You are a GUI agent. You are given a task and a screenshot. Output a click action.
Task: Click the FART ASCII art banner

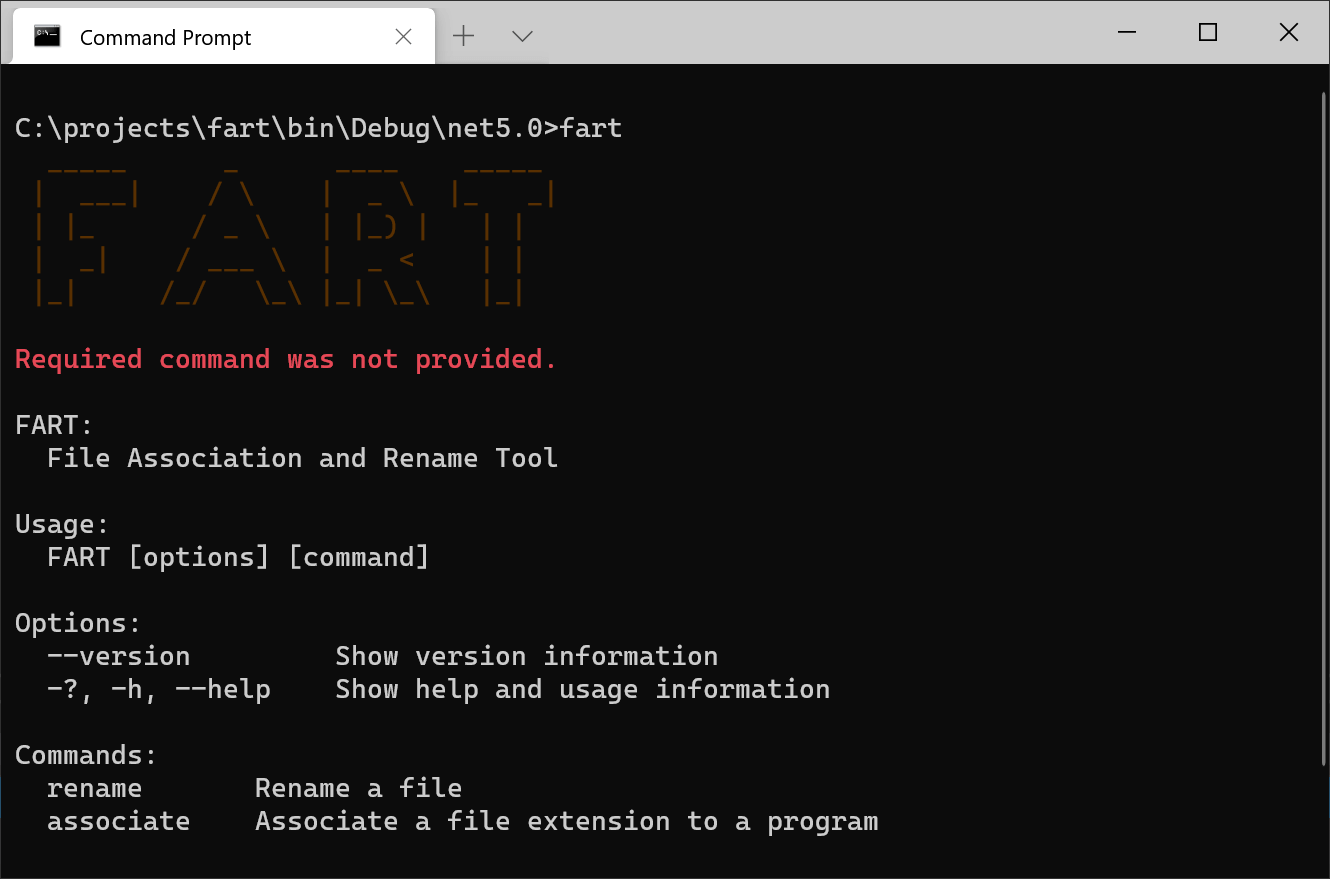point(294,237)
